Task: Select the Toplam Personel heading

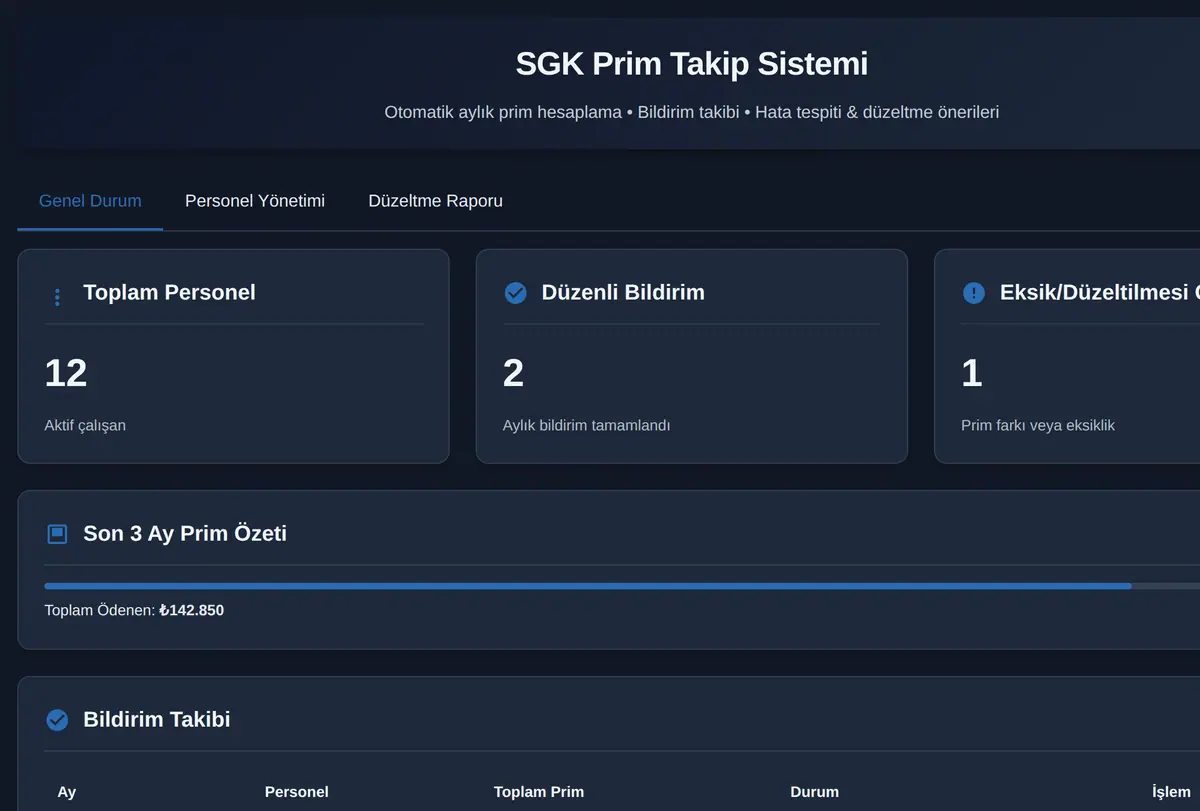Action: click(x=169, y=292)
